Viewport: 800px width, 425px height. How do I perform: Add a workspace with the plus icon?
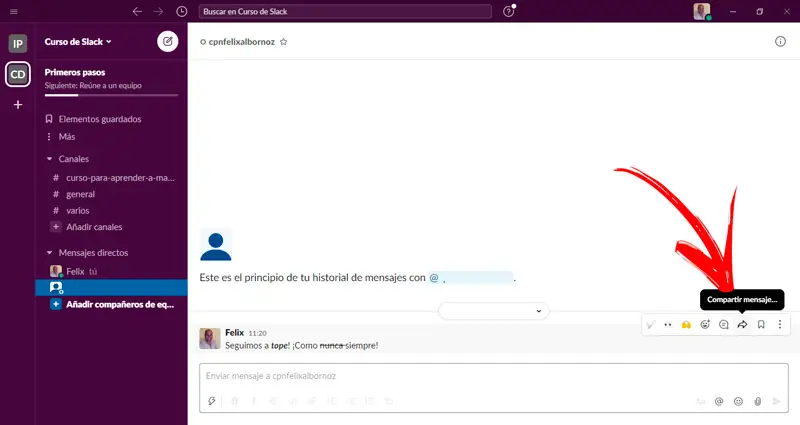click(x=18, y=105)
